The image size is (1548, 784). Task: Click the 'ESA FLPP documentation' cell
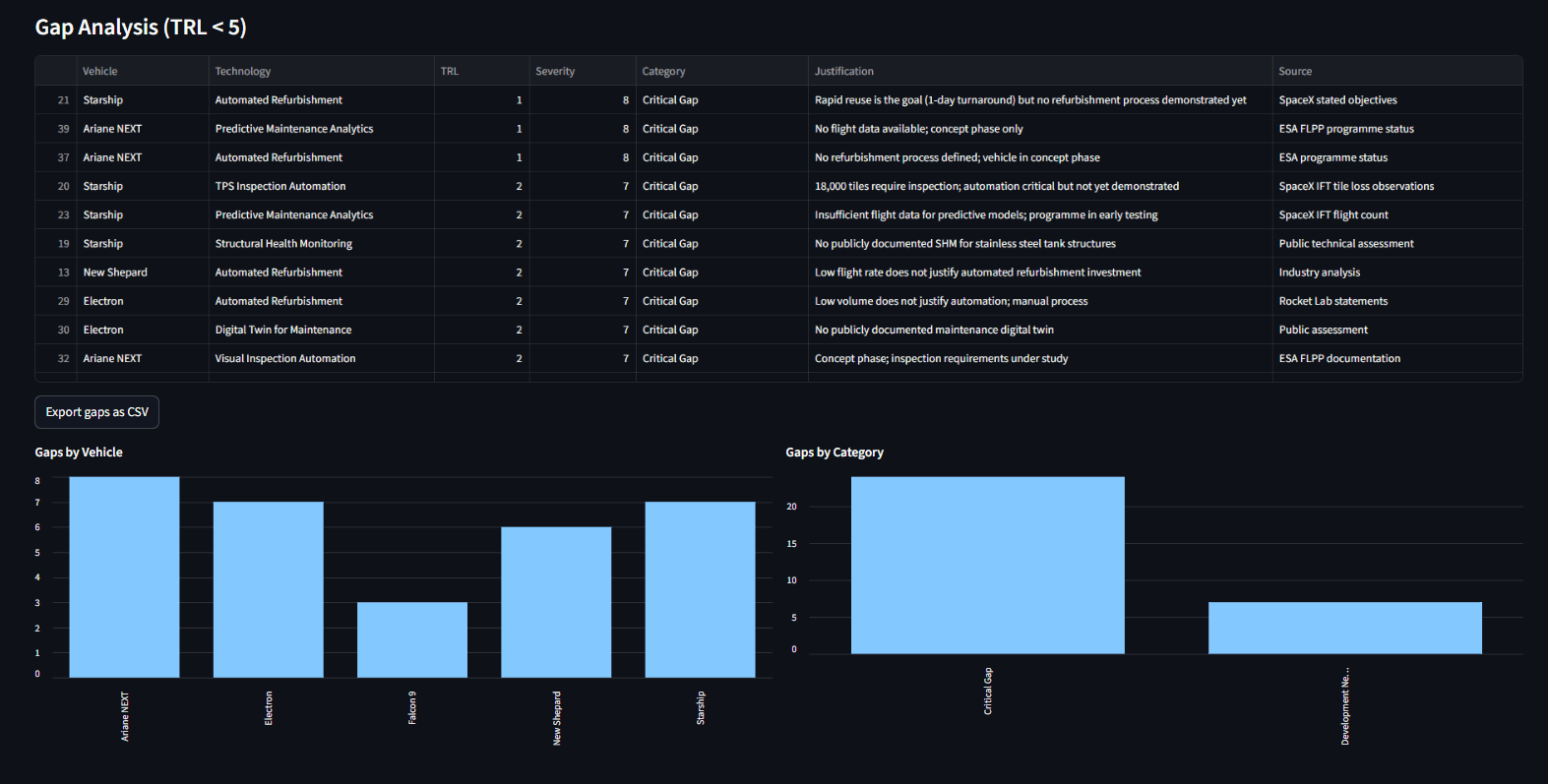(x=1397, y=358)
